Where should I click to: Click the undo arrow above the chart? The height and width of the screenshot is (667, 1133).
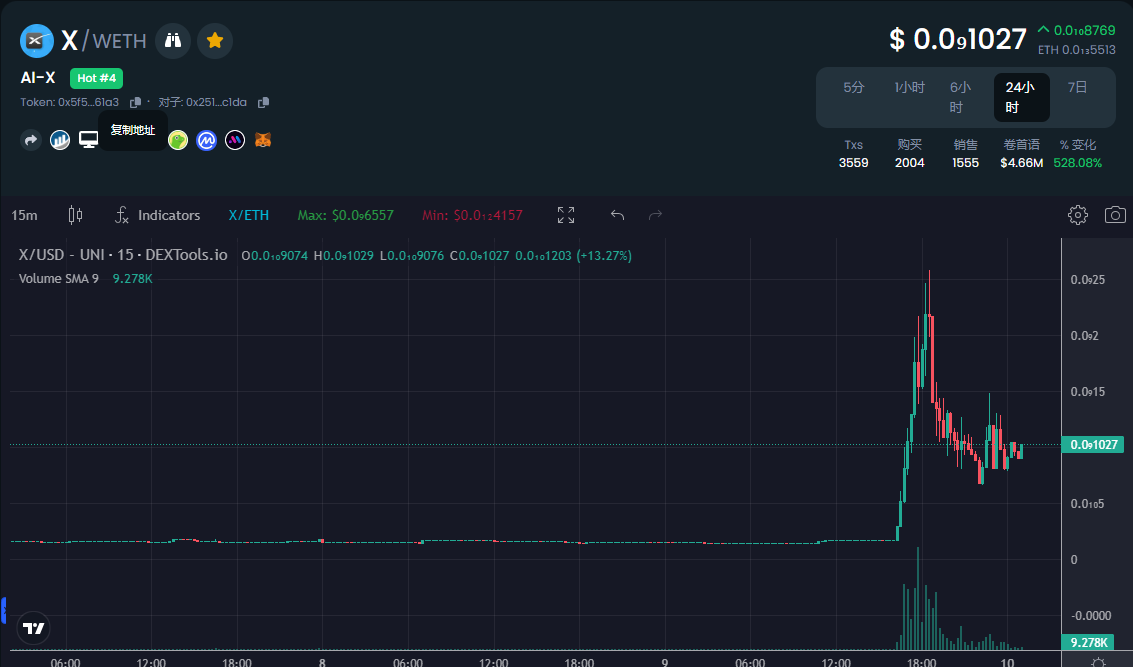[617, 214]
